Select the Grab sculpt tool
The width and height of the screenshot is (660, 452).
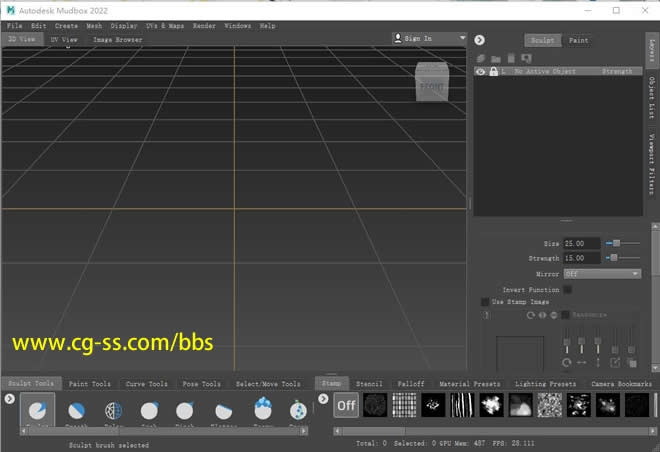(149, 411)
